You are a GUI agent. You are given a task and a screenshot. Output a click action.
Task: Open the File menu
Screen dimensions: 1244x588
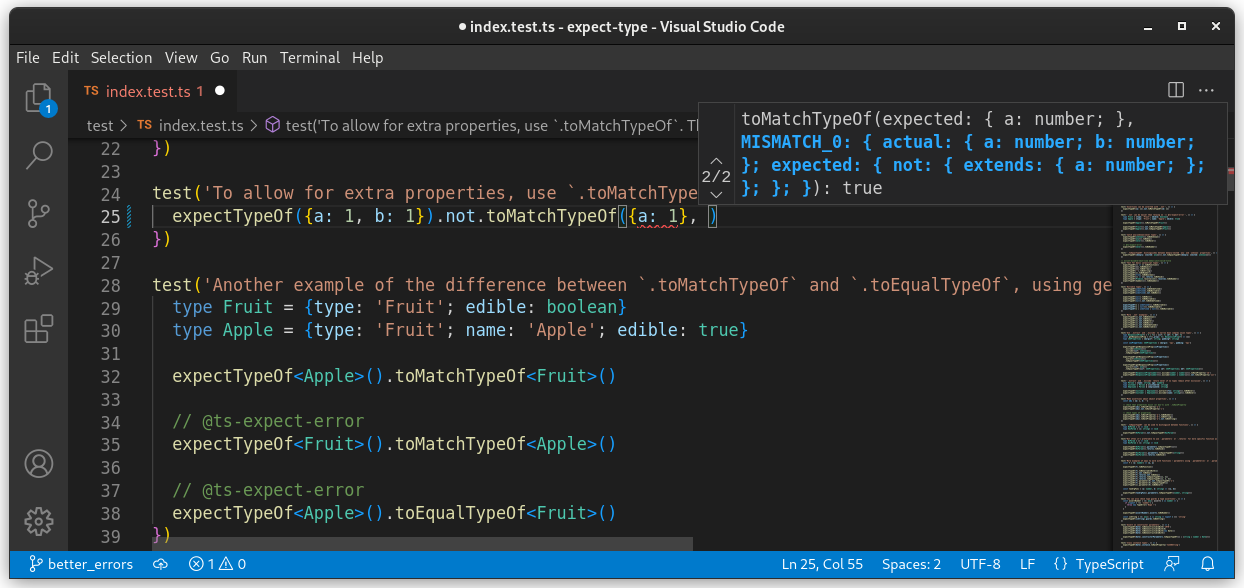[x=28, y=58]
